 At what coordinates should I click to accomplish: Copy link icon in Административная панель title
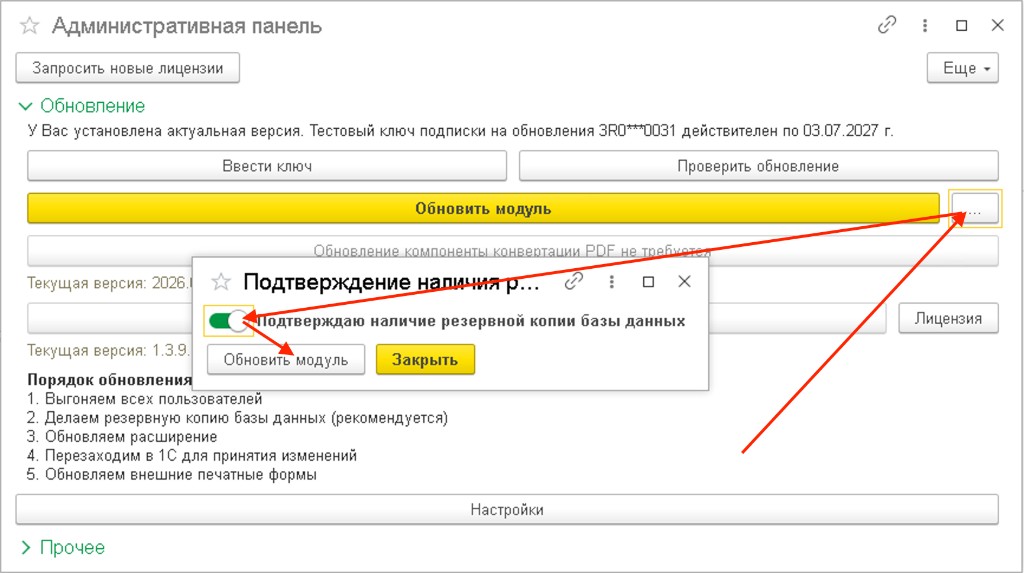(x=887, y=25)
